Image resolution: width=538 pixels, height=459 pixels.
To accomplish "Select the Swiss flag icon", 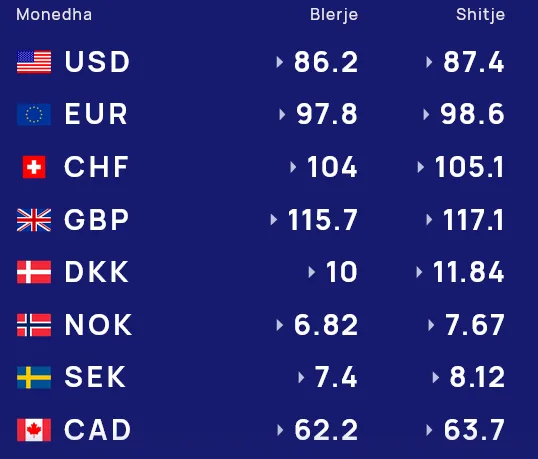I will click(x=34, y=167).
